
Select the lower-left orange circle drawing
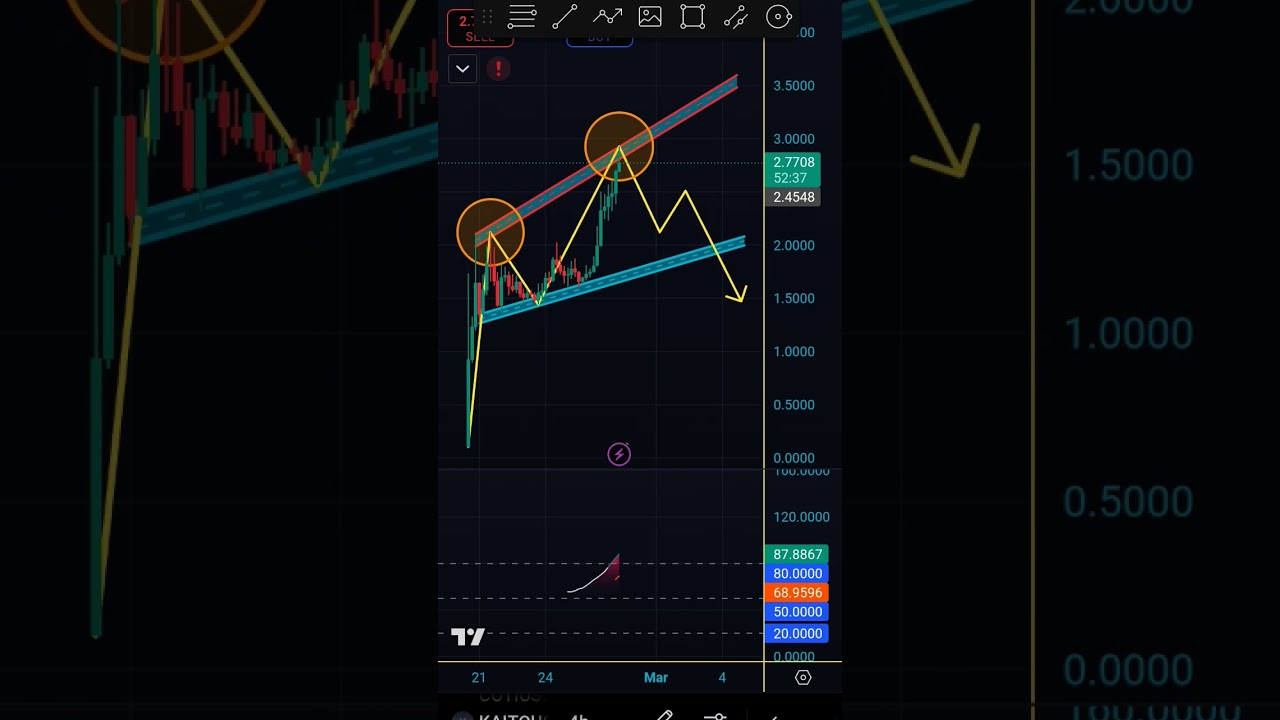click(490, 232)
